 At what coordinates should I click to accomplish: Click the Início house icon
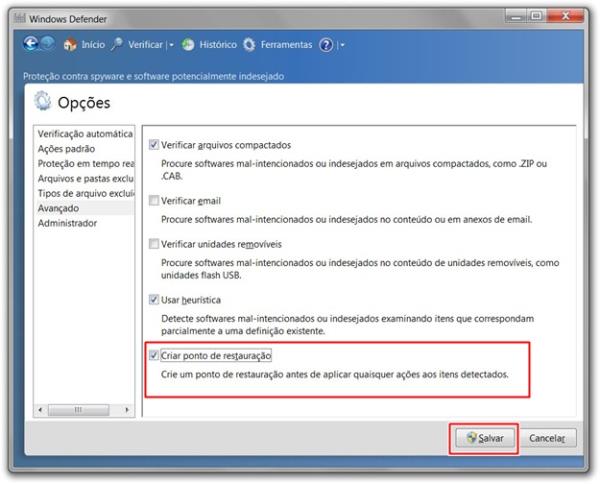(70, 45)
